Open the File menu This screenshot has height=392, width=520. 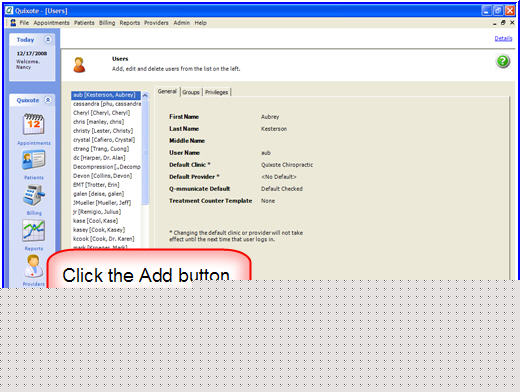24,23
